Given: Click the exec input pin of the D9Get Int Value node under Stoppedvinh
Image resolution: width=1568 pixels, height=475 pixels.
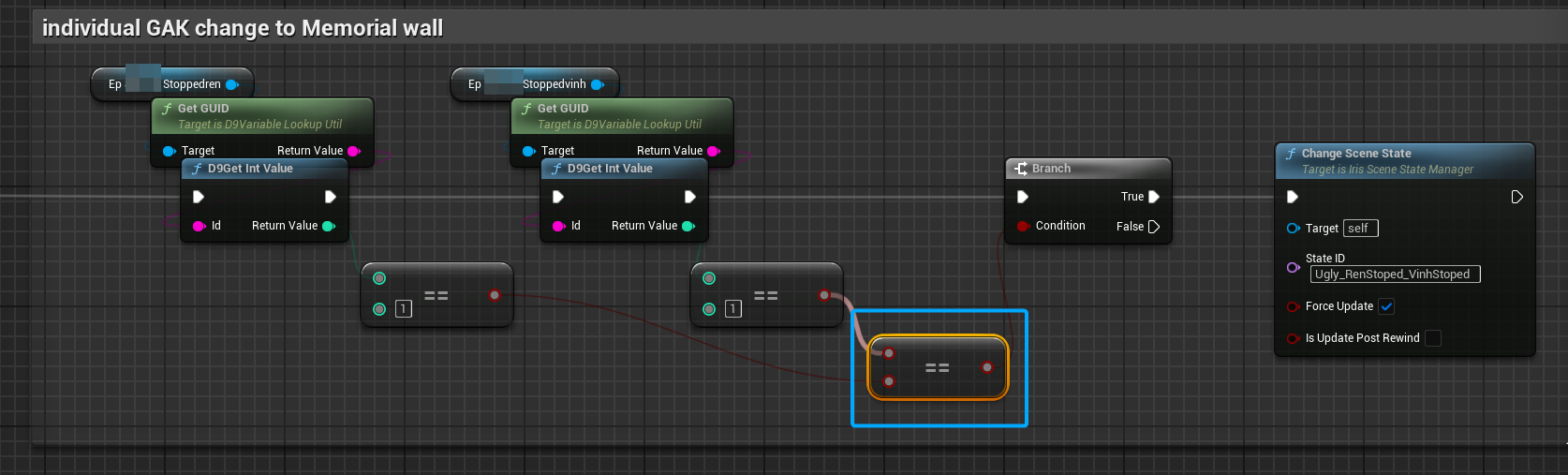Looking at the screenshot, I should [x=558, y=197].
